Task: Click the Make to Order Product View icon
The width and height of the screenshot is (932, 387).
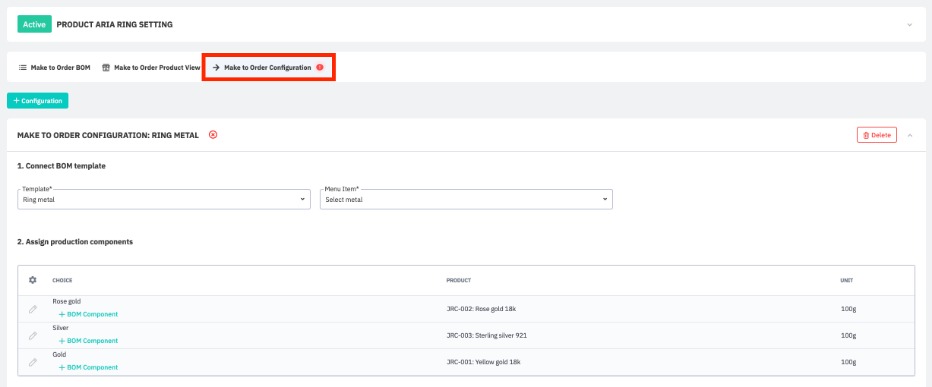Action: 106,68
